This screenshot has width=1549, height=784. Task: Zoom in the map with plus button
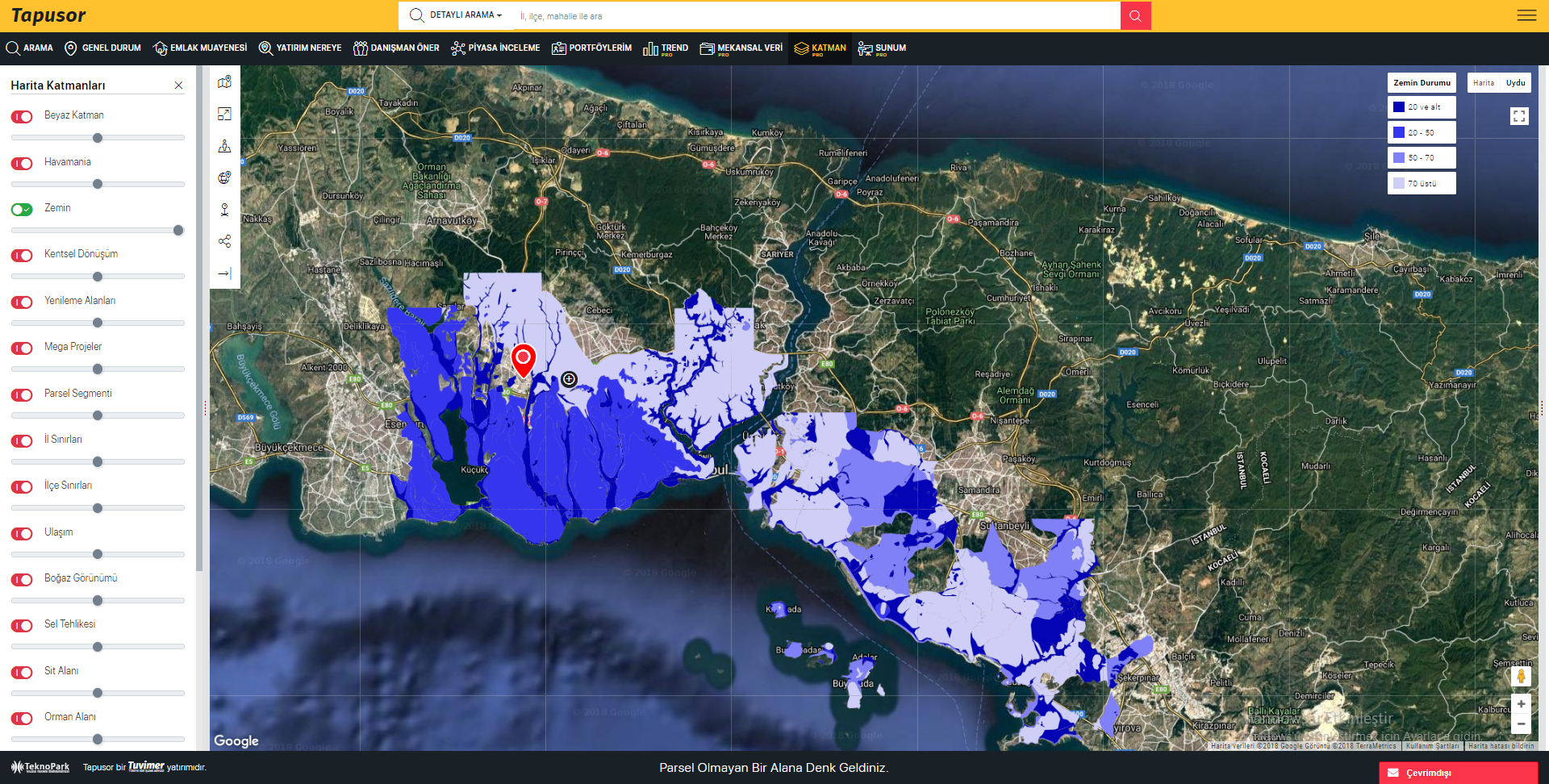coord(1521,704)
